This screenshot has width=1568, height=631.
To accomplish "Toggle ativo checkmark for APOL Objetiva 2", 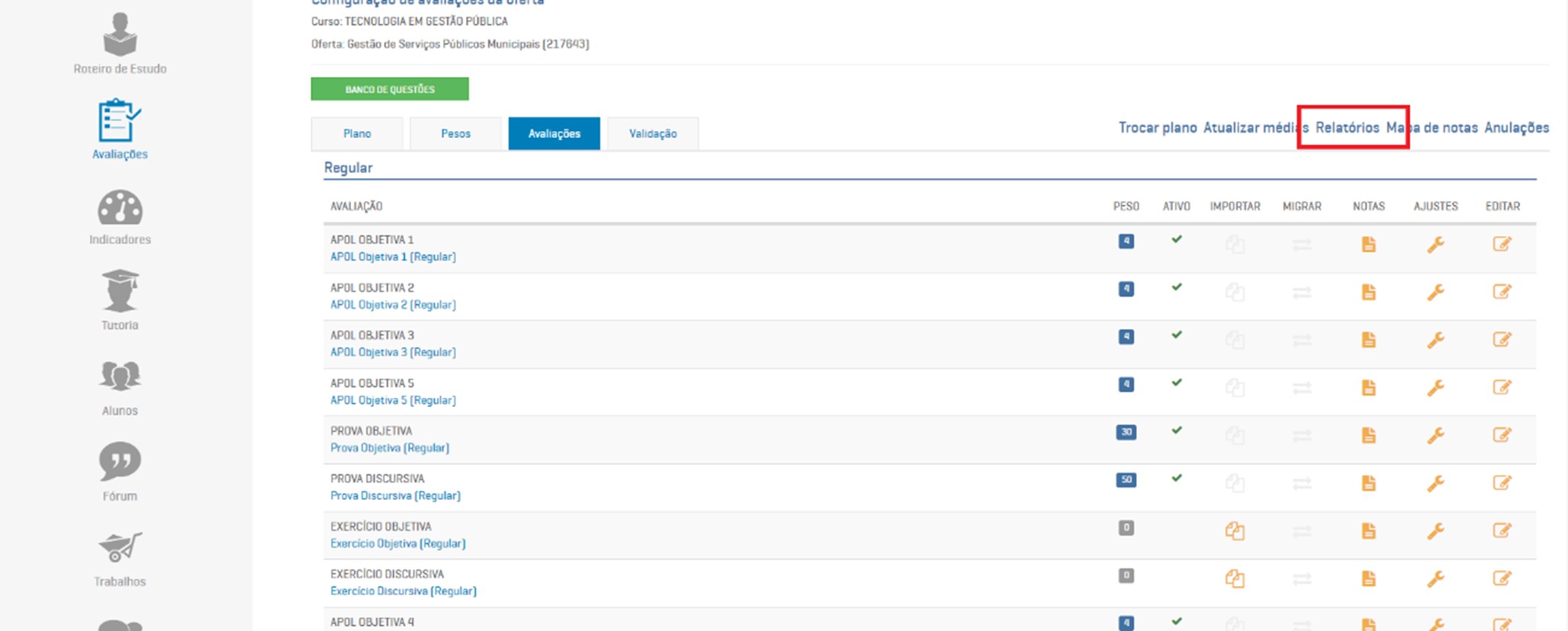I will [1177, 287].
